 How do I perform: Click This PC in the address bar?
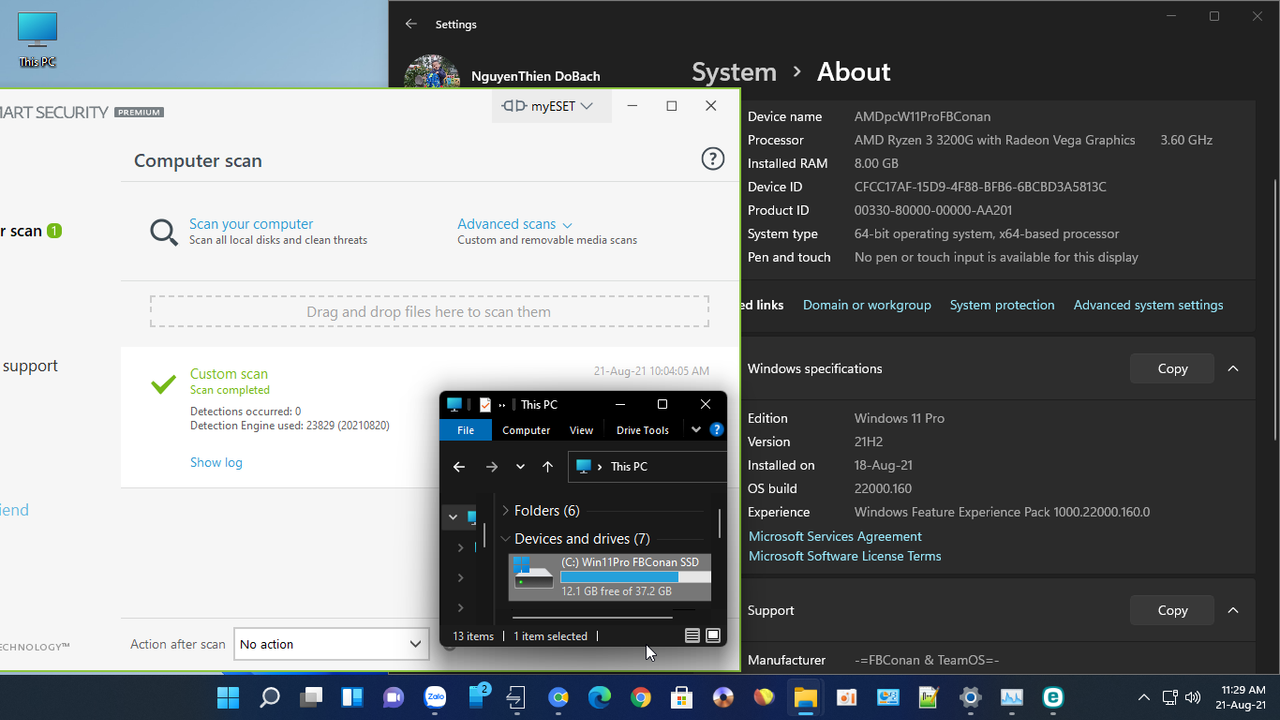[x=629, y=466]
